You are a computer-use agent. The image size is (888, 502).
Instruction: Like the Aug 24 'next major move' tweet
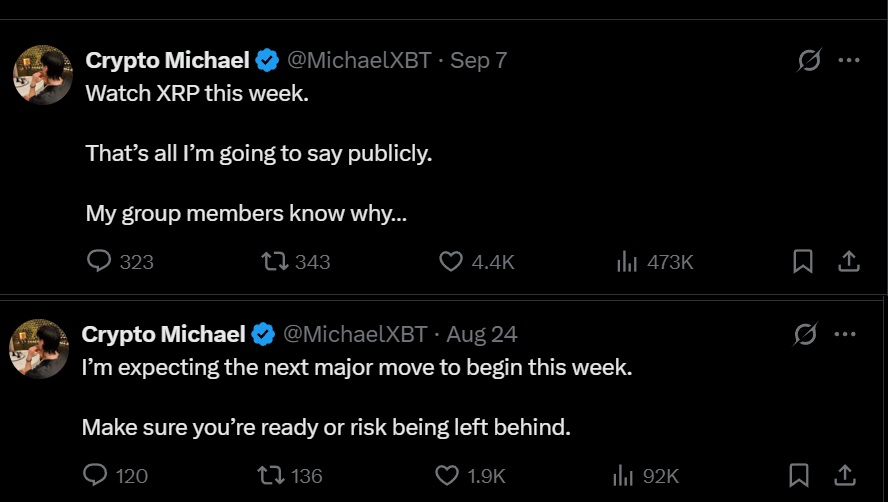pos(448,475)
